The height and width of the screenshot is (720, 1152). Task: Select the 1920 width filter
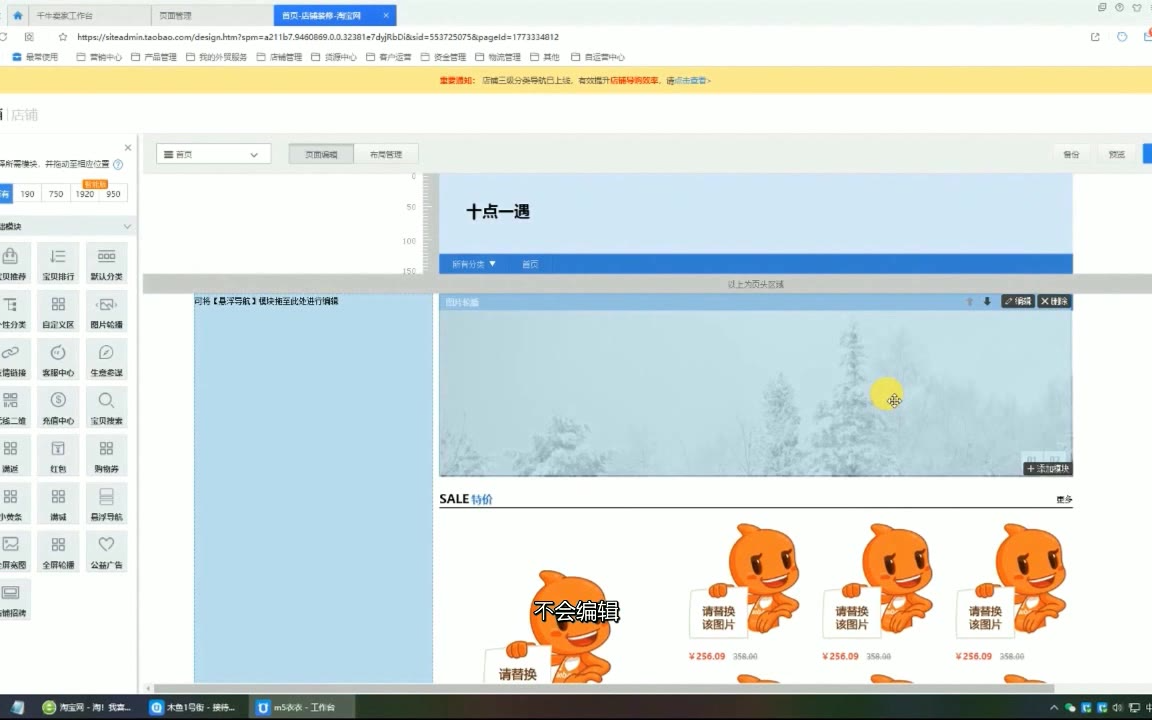click(x=85, y=194)
